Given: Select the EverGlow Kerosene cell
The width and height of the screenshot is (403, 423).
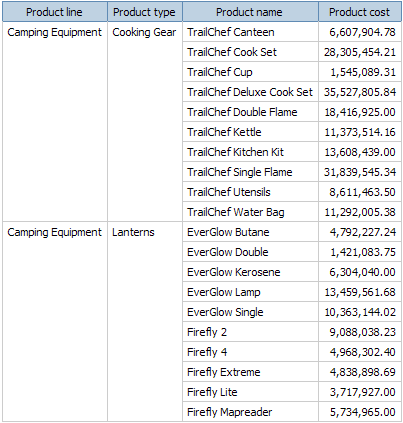Looking at the screenshot, I should click(x=250, y=272).
